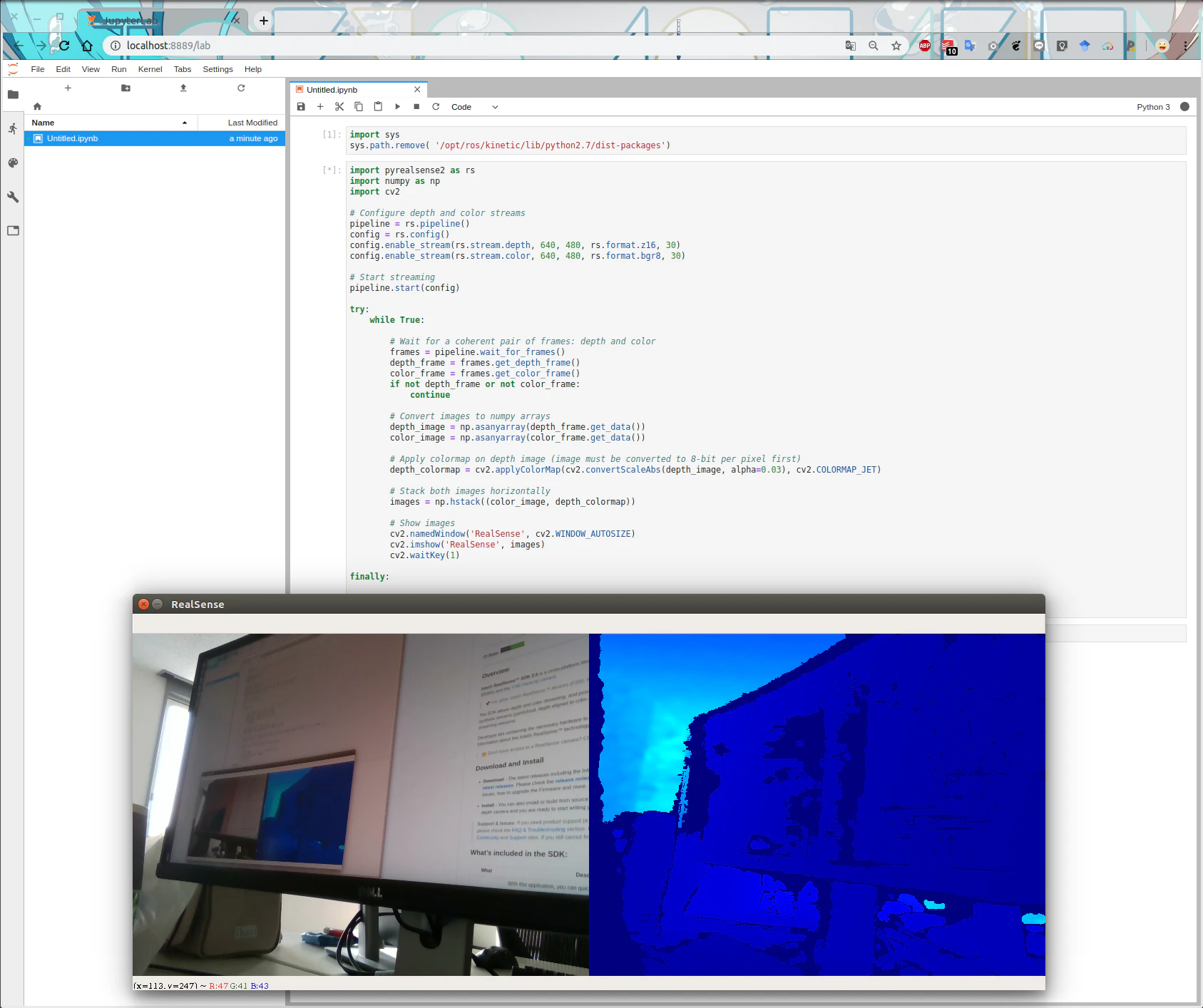
Task: Create new launcher with plus icon
Action: pyautogui.click(x=68, y=88)
